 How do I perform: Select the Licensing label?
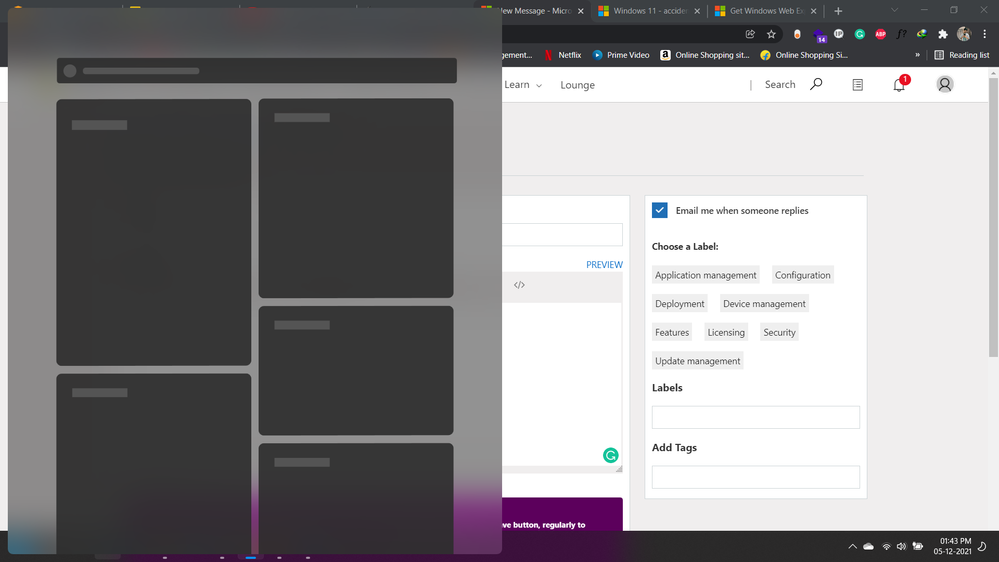[726, 333]
